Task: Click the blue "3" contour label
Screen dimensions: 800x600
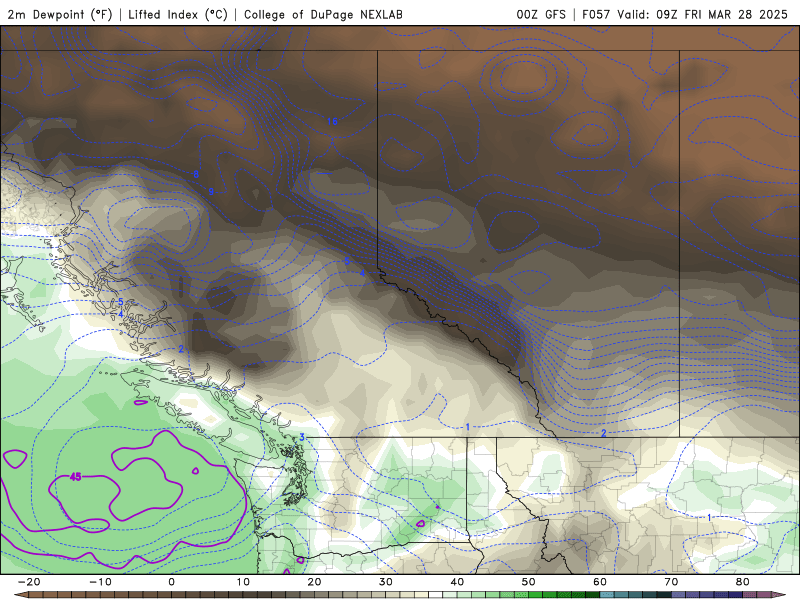Action: (x=302, y=437)
